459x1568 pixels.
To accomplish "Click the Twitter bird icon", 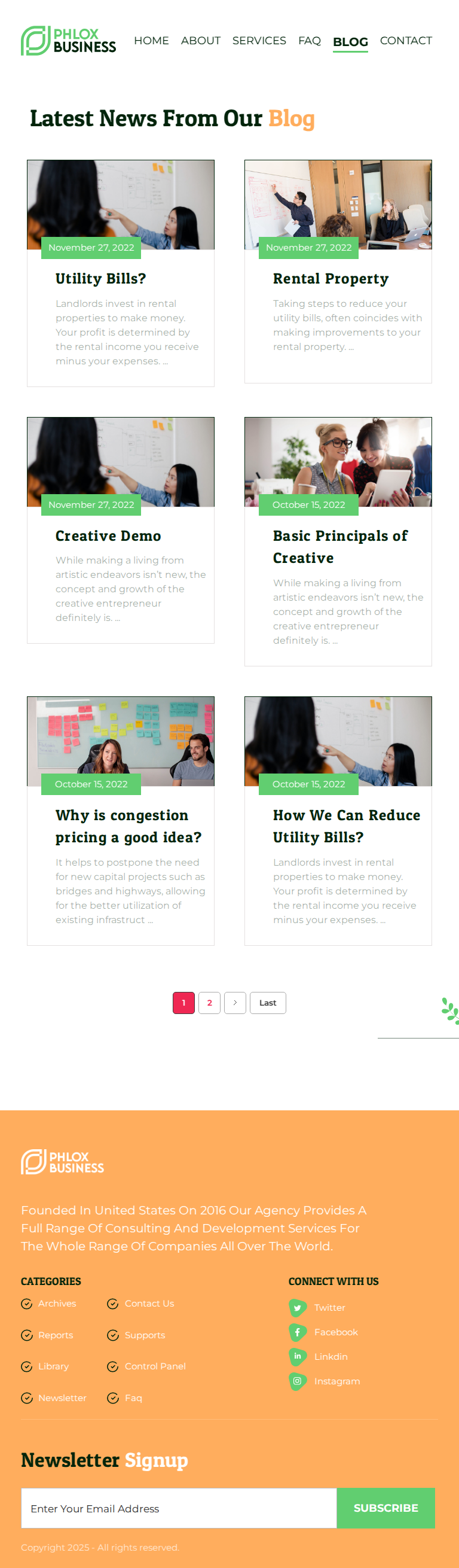I will pos(297,1307).
